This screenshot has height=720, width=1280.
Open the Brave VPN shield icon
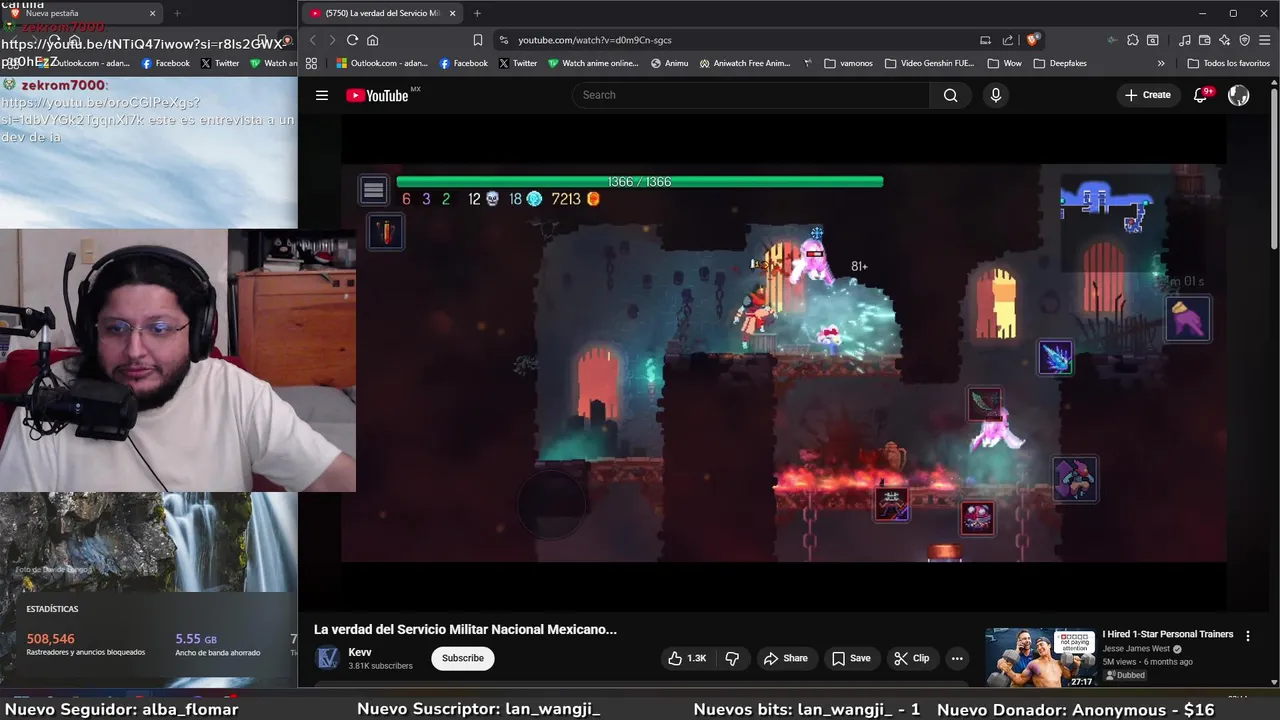(x=1245, y=40)
